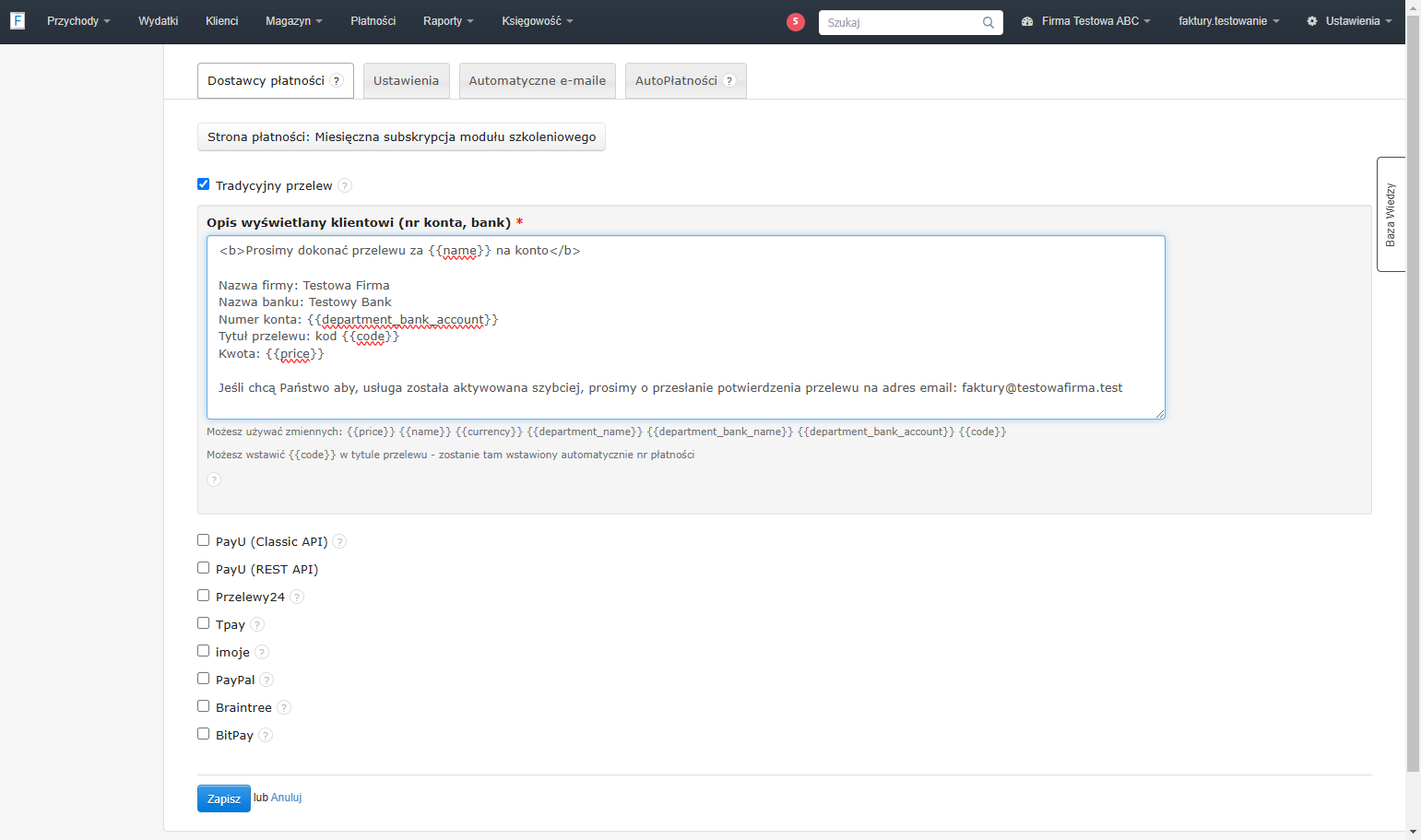This screenshot has width=1421, height=840.
Task: Click help icon beside PayPal
Action: coord(266,680)
